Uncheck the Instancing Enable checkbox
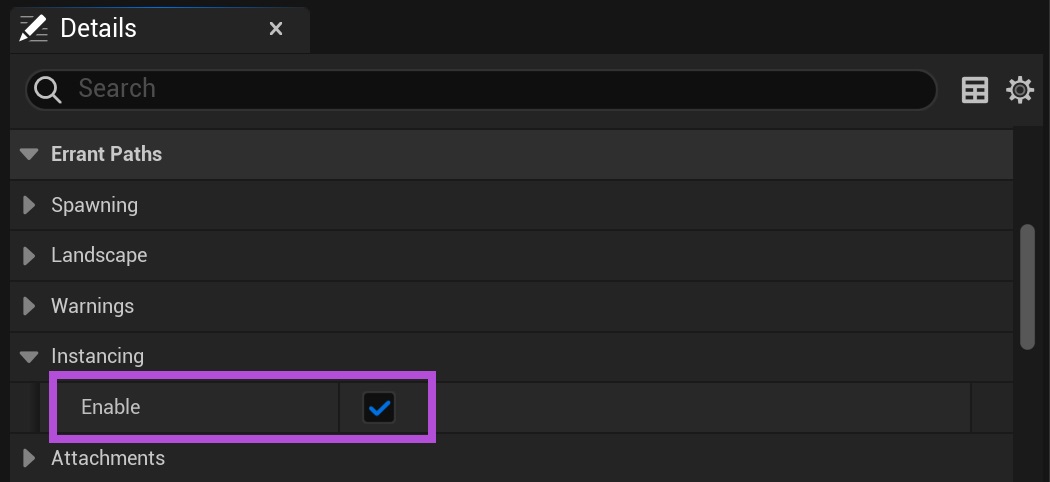This screenshot has height=482, width=1050. pos(379,407)
